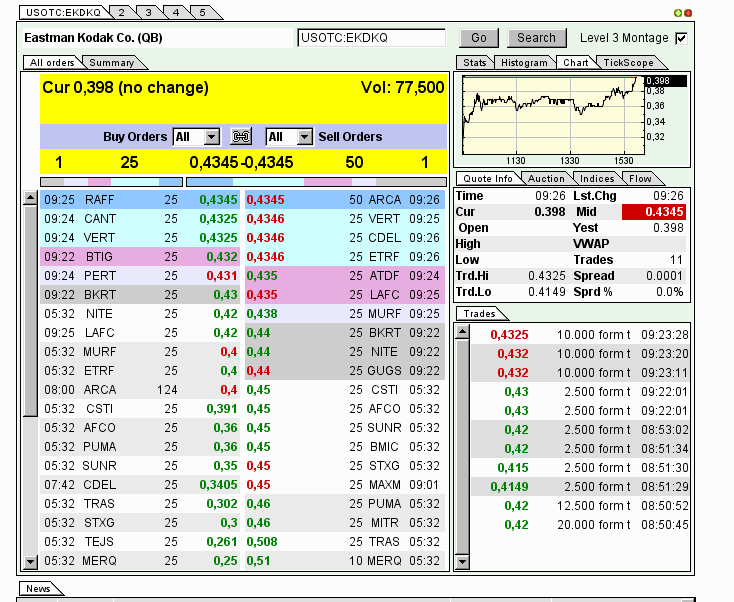Image resolution: width=734 pixels, height=602 pixels.
Task: Open the Indices tab
Action: click(x=597, y=179)
